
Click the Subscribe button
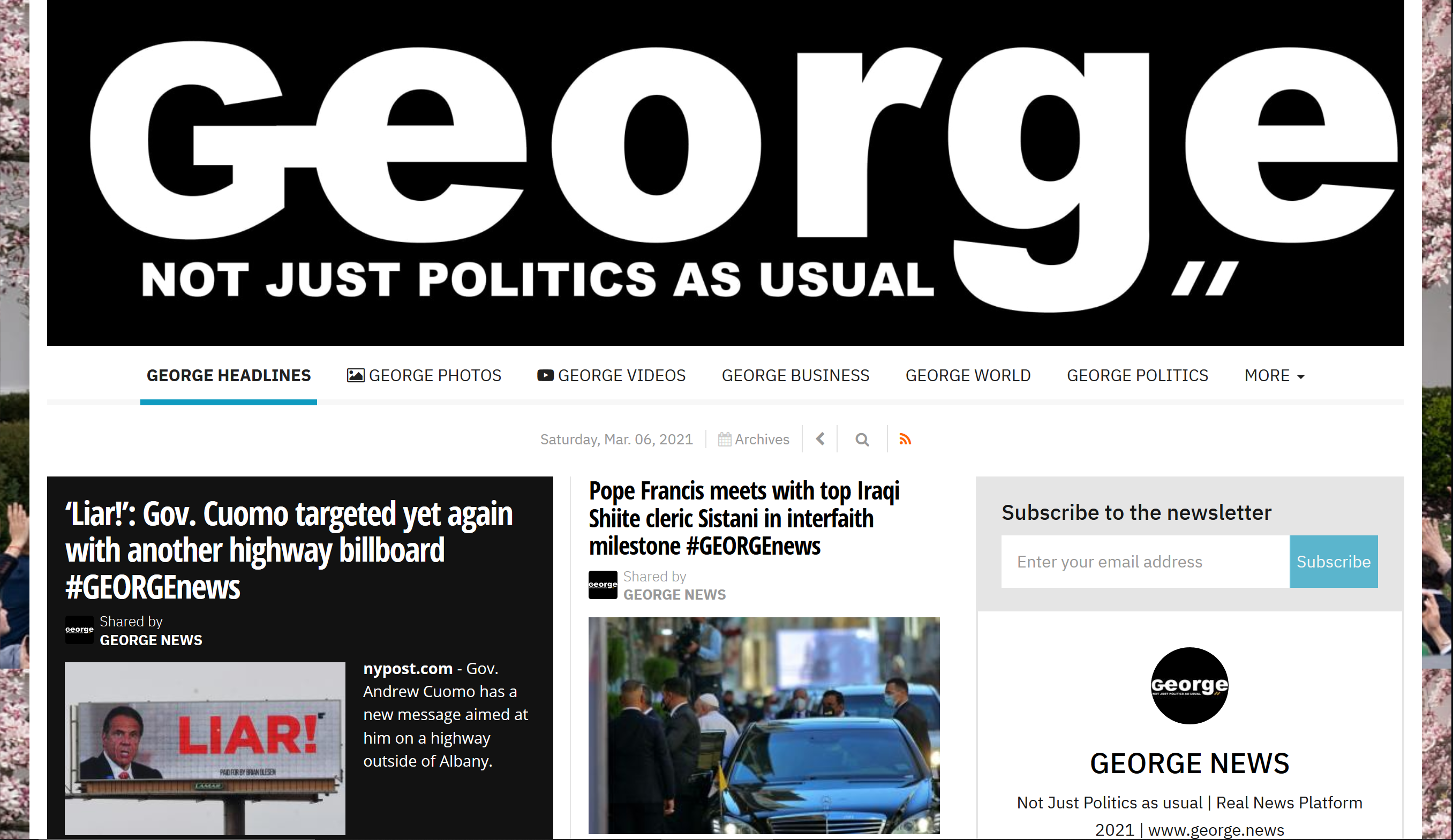tap(1333, 562)
